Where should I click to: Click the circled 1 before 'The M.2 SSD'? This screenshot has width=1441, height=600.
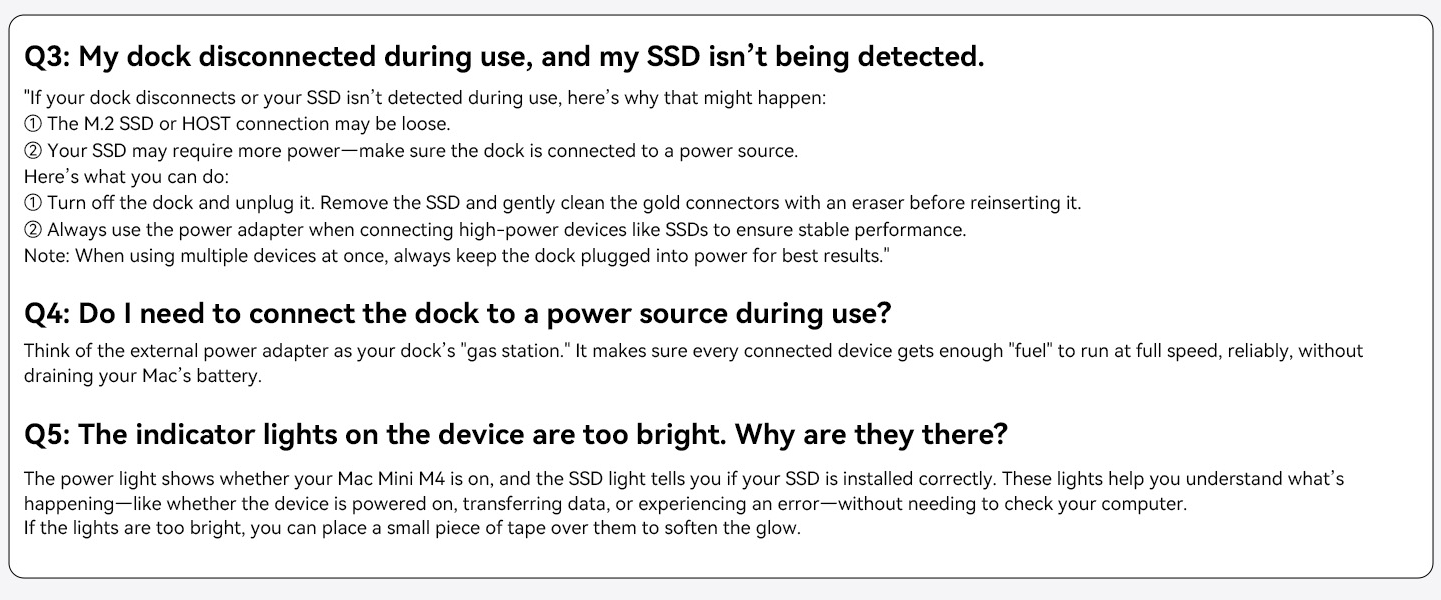pyautogui.click(x=33, y=125)
